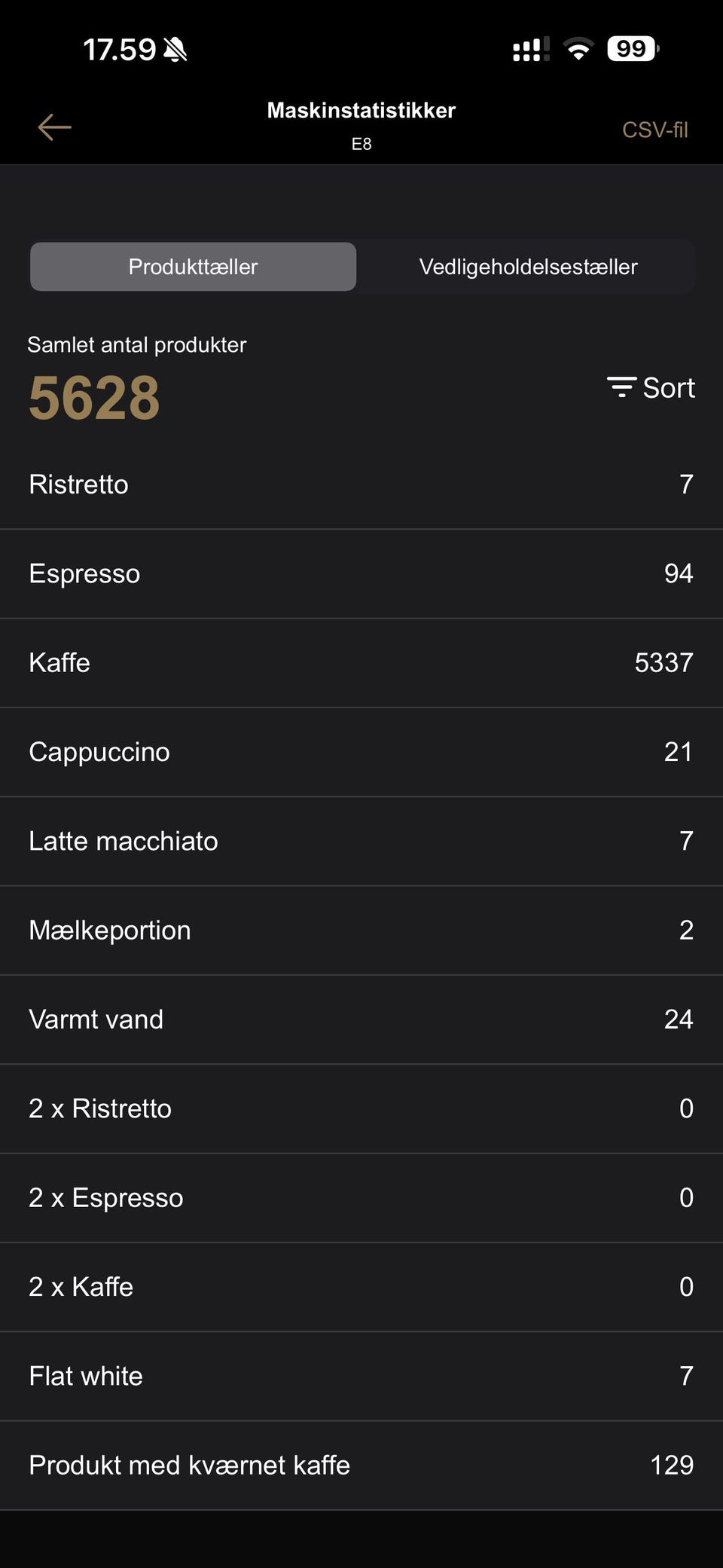Tap the back arrow icon
This screenshot has height=1568, width=723.
(x=54, y=127)
